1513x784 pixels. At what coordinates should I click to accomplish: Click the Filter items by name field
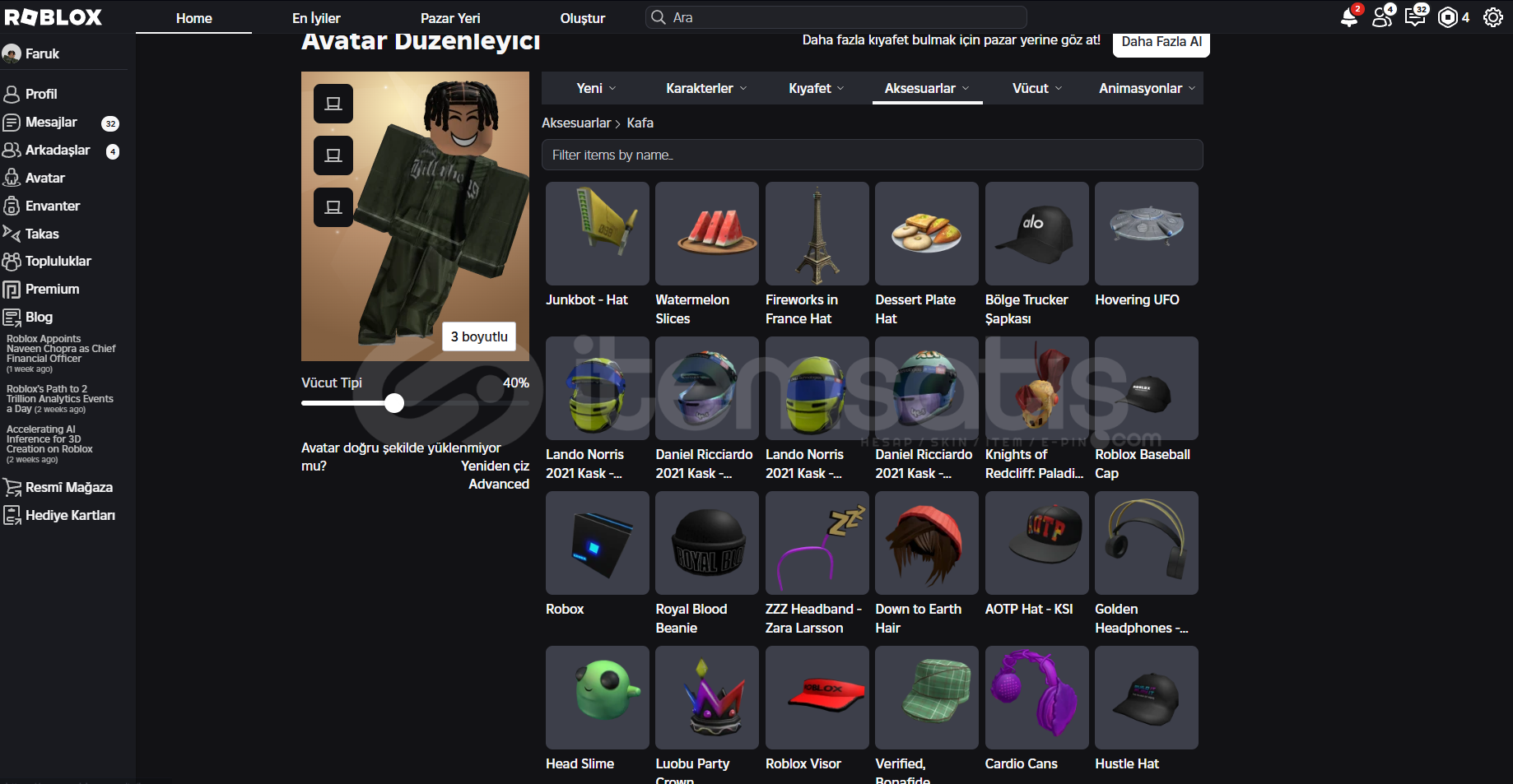[873, 155]
